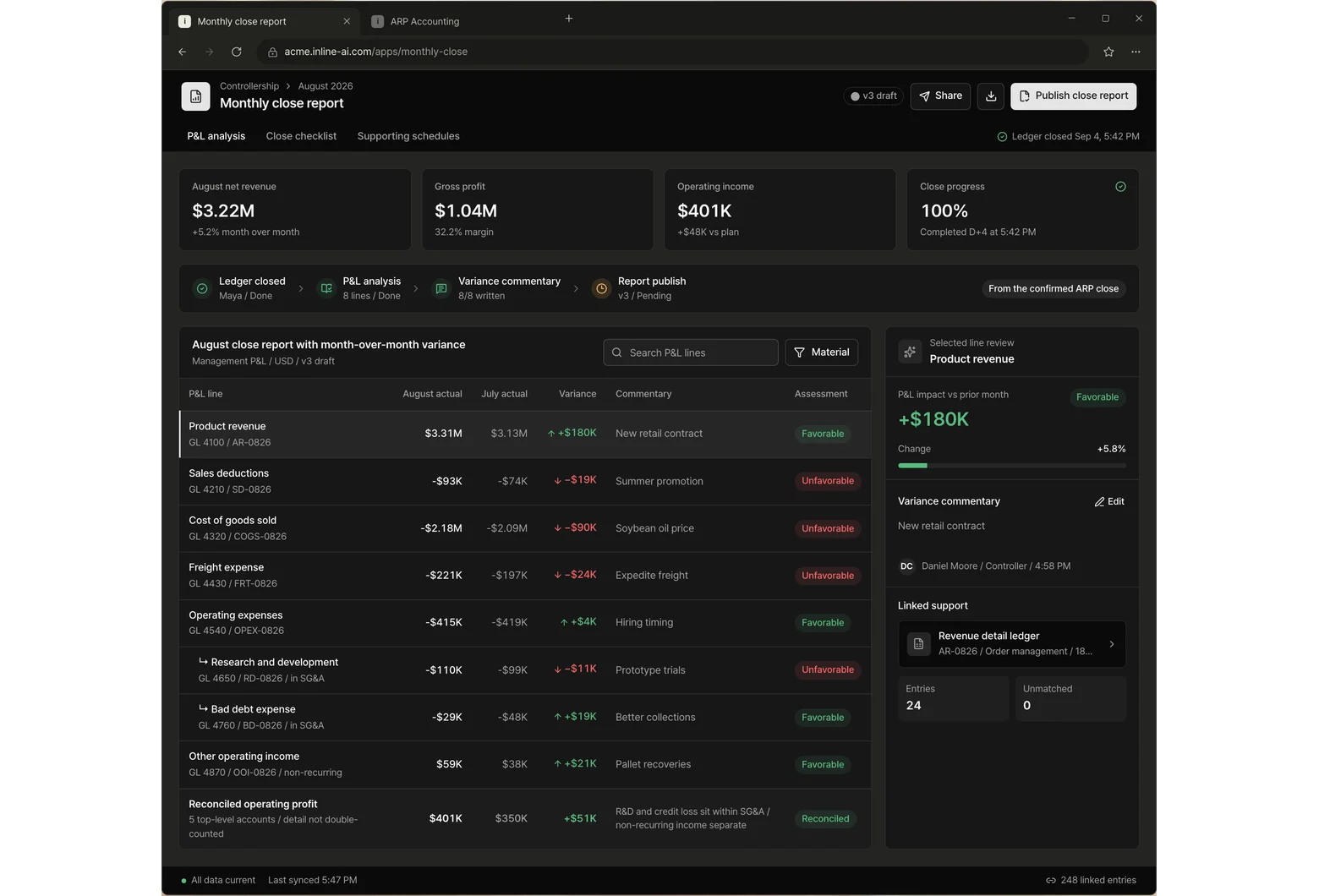Click the sparkle icon in Selected line review
Viewport: 1319px width, 896px height.
point(910,352)
